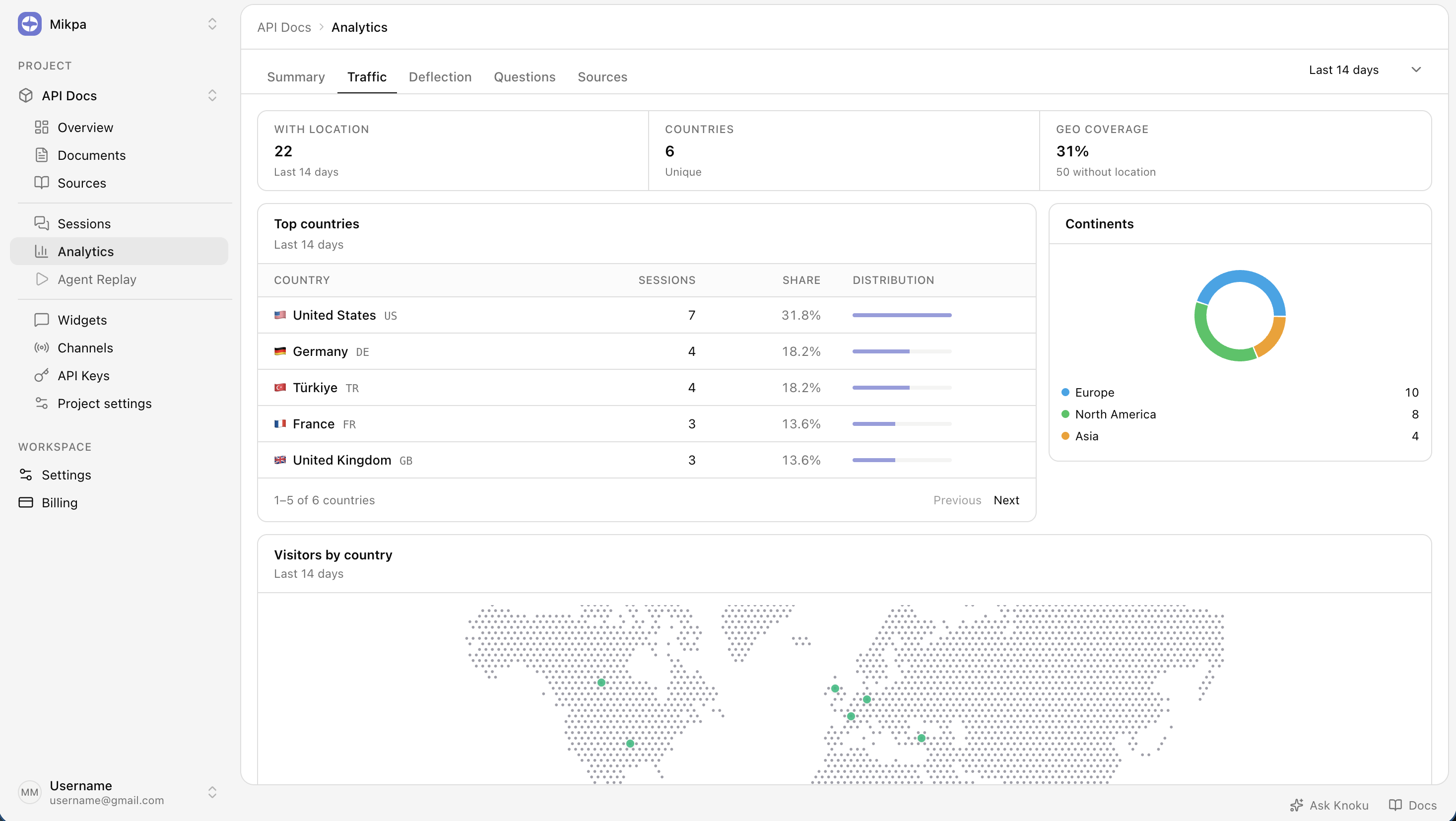Click the username@gmail.com email text

[x=107, y=800]
